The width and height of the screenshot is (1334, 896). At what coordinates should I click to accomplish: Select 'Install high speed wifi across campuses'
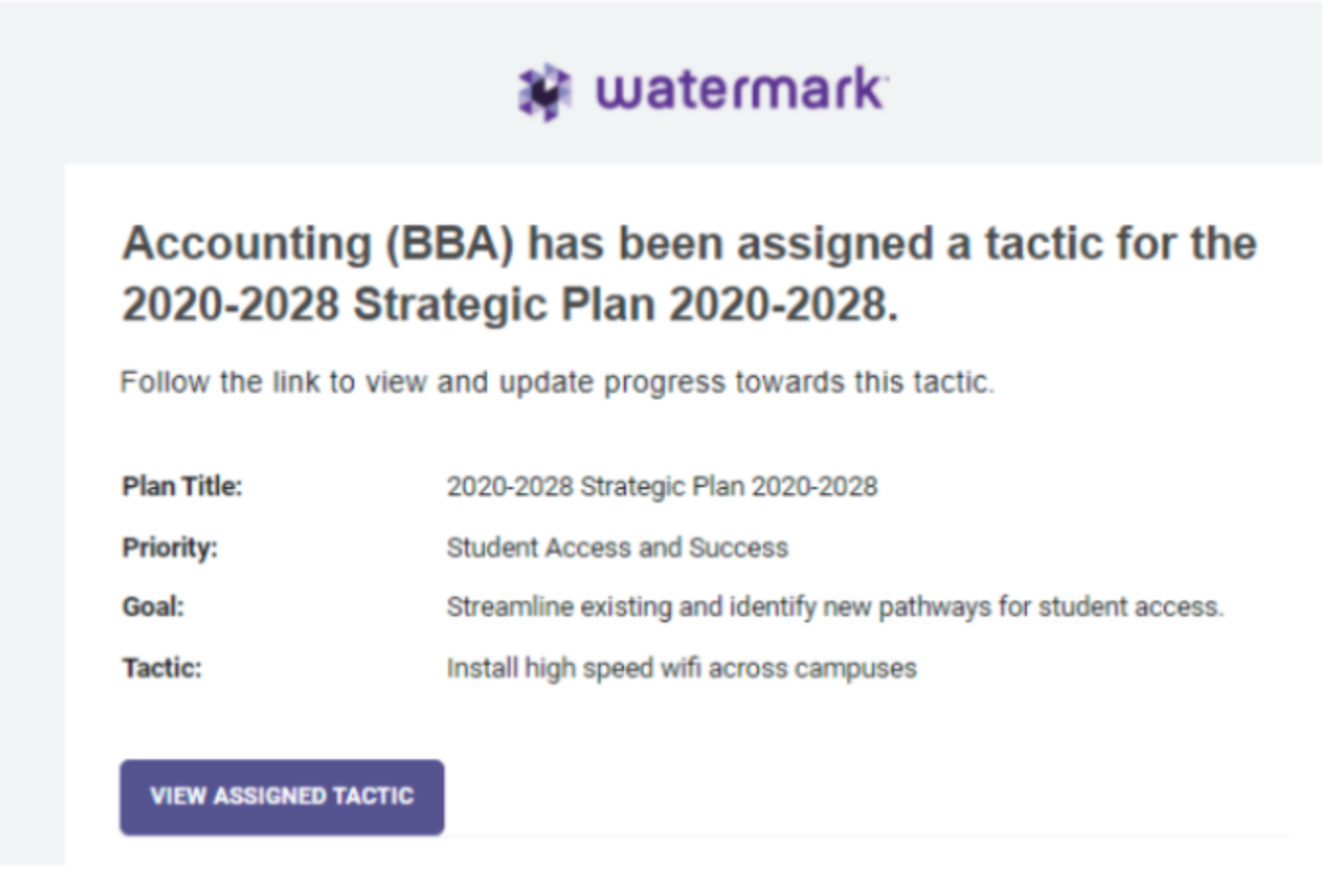(682, 668)
